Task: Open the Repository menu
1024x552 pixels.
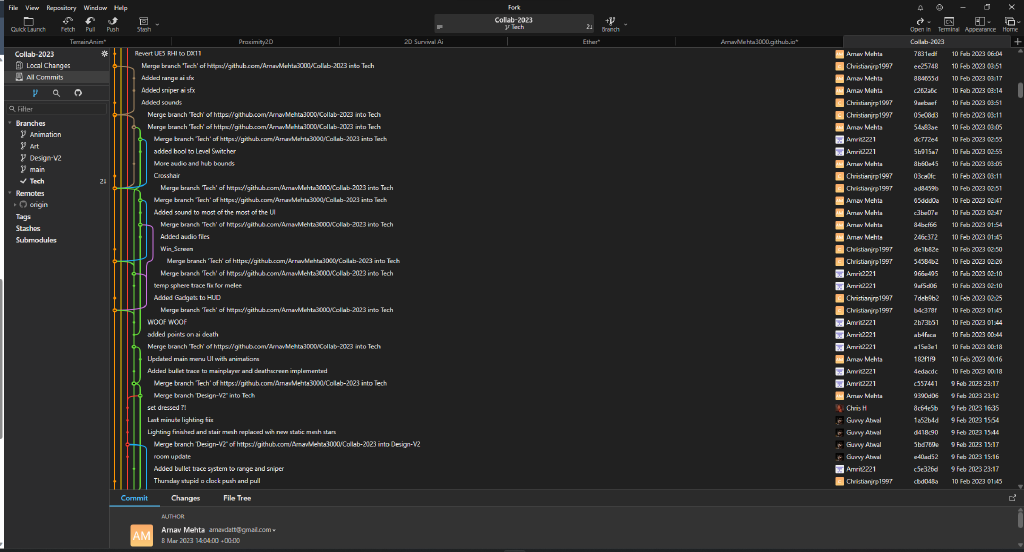Action: [60, 7]
